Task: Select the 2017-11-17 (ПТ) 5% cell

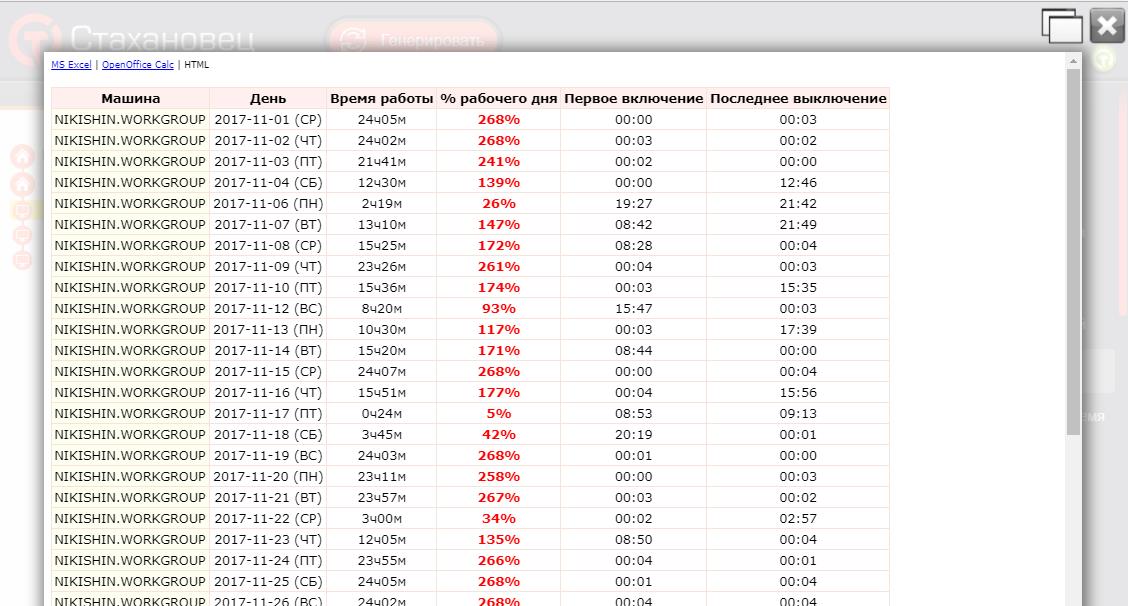Action: coord(499,414)
